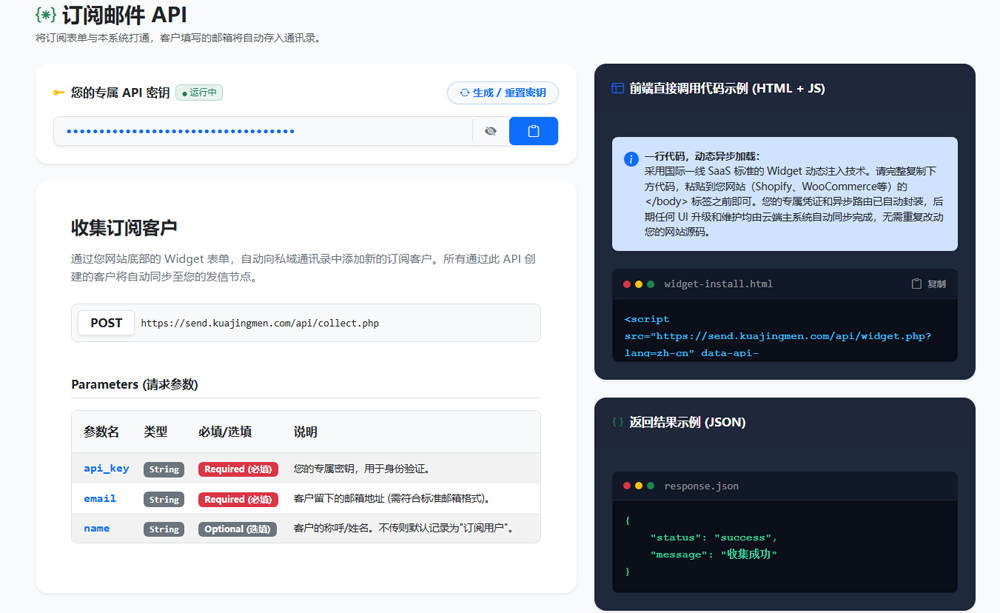Click the 参数名 column header
1000x613 pixels.
pos(101,432)
